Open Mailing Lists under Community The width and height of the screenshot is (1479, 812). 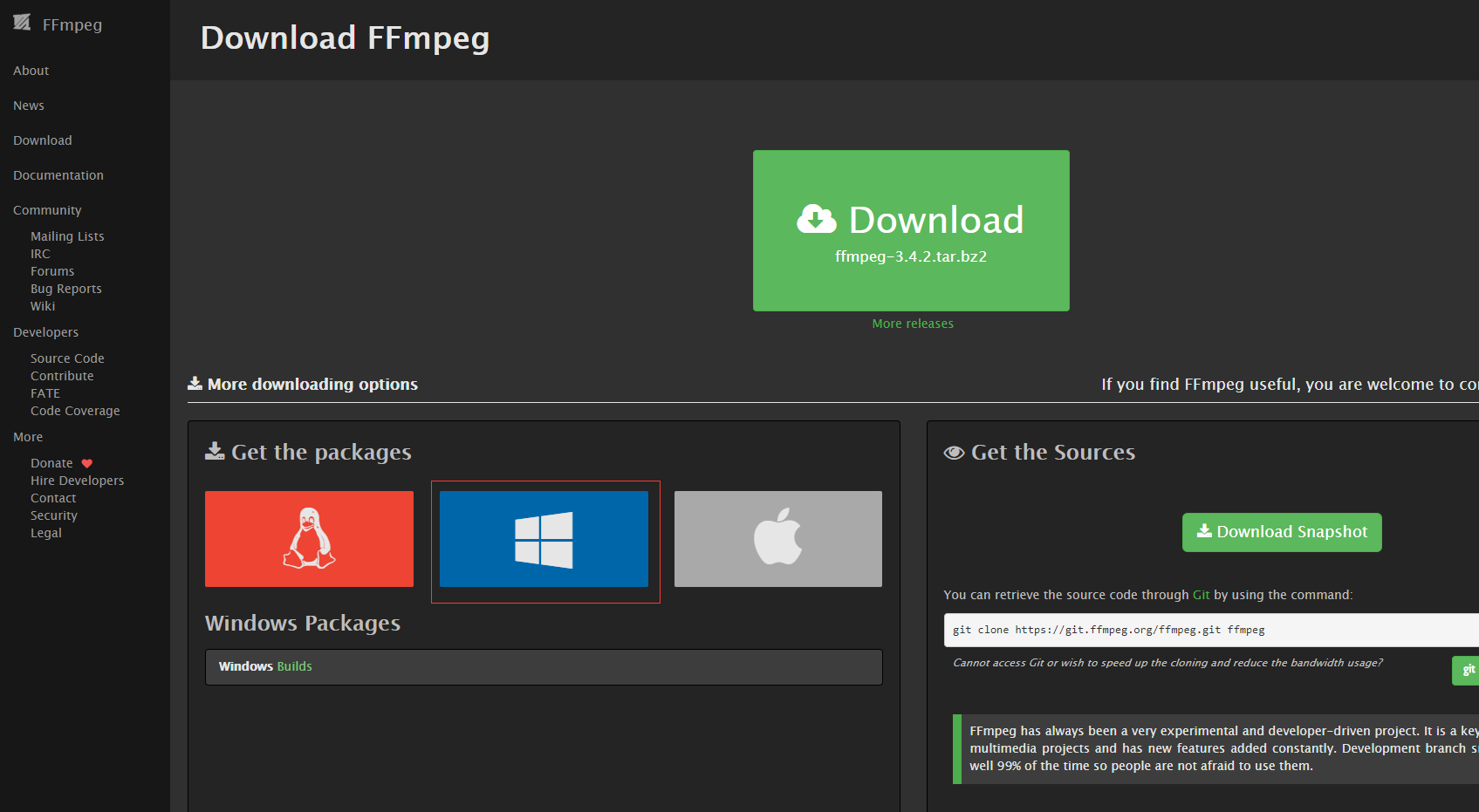tap(67, 236)
